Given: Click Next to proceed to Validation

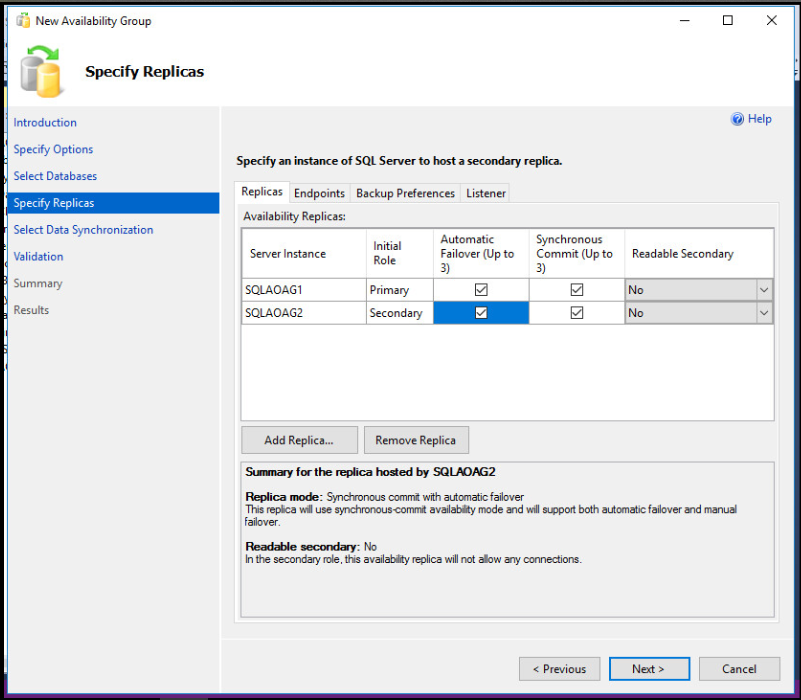Looking at the screenshot, I should coord(649,668).
